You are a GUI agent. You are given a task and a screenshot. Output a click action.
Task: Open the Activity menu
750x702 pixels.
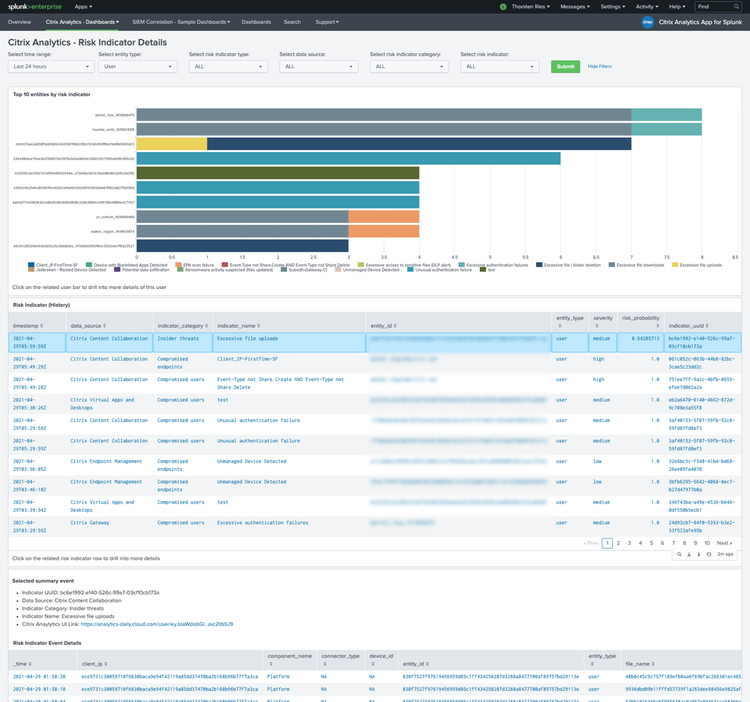[647, 7]
